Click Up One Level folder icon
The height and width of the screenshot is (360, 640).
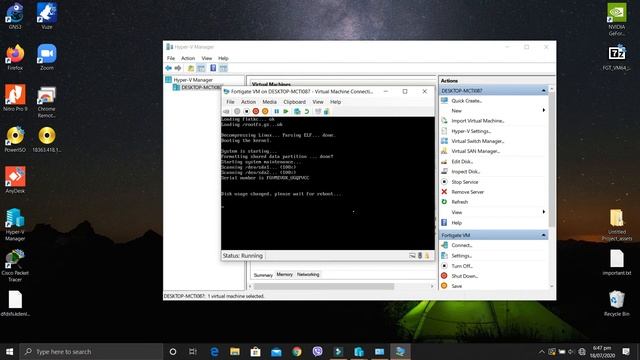[x=191, y=68]
